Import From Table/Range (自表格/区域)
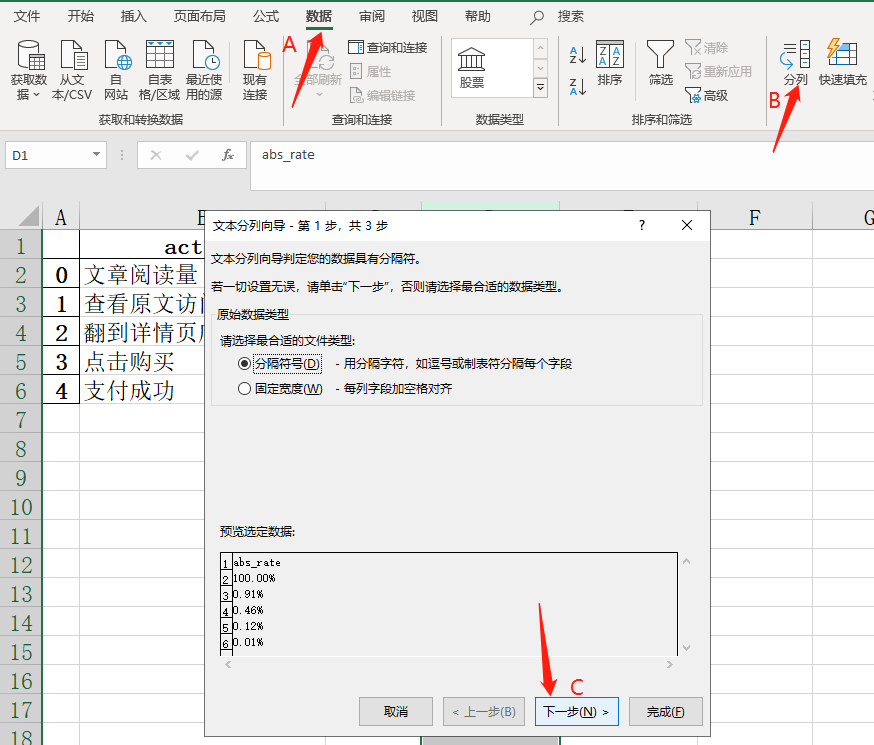This screenshot has width=874, height=745. 159,70
